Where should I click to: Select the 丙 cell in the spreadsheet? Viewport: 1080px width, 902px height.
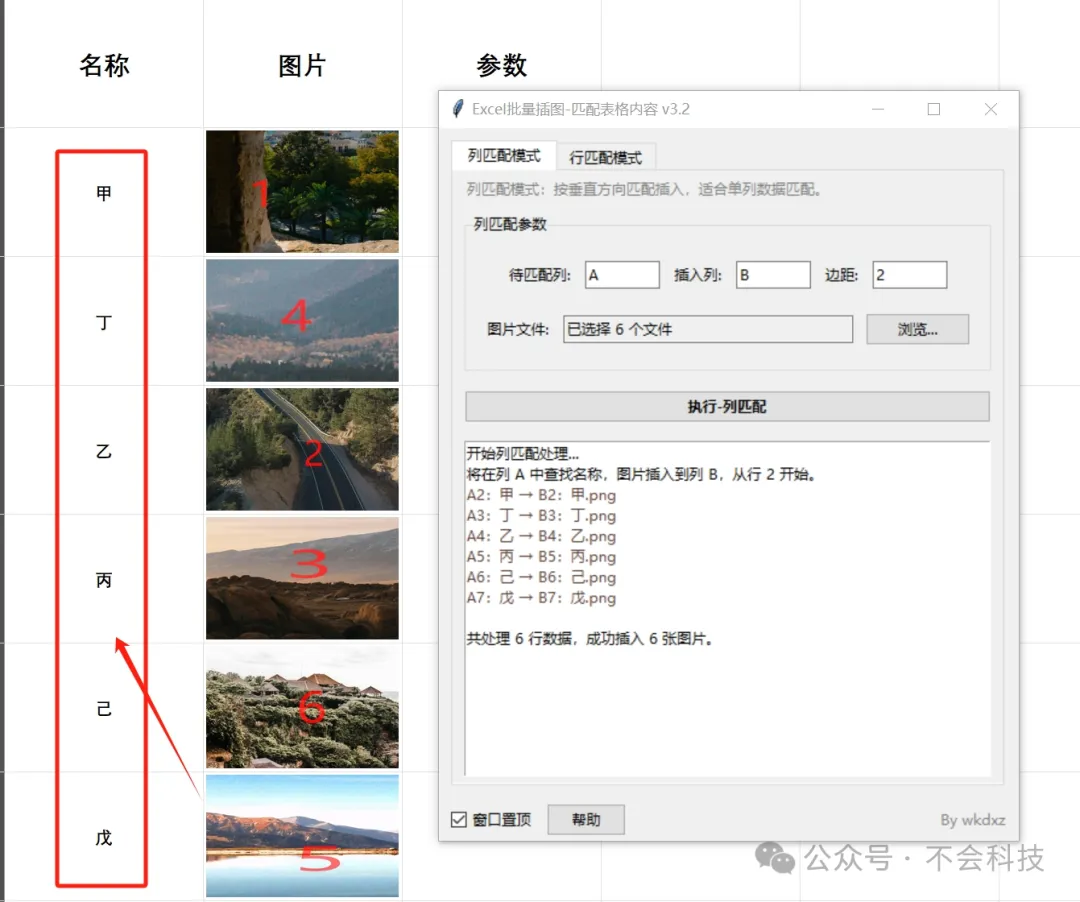coord(103,580)
